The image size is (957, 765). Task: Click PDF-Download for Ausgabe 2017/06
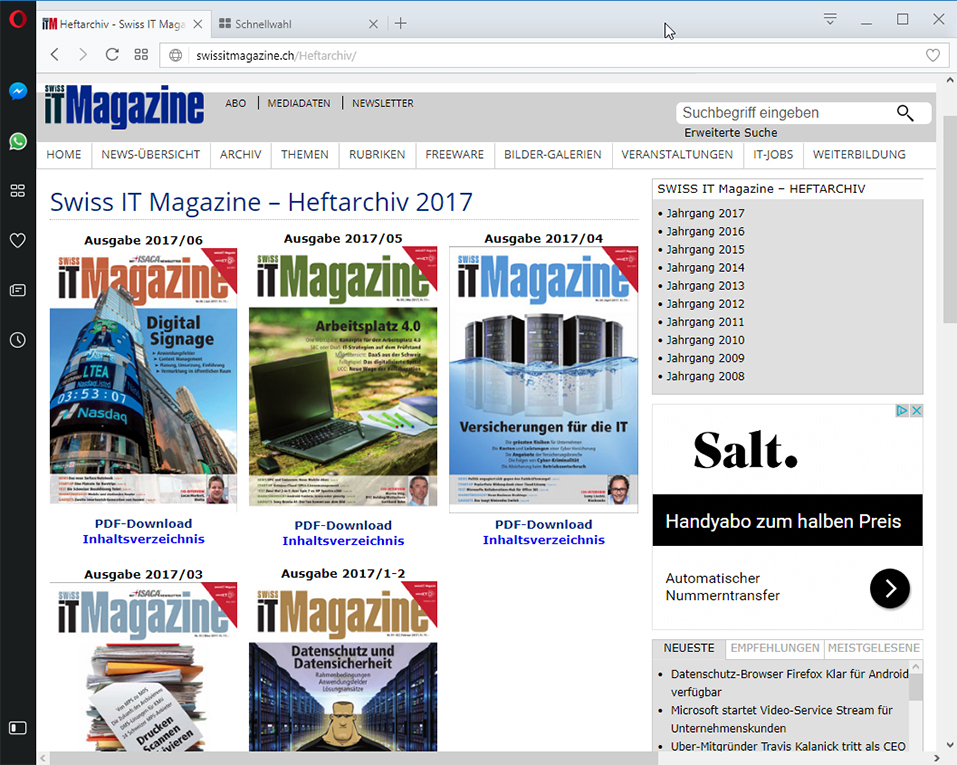[143, 523]
